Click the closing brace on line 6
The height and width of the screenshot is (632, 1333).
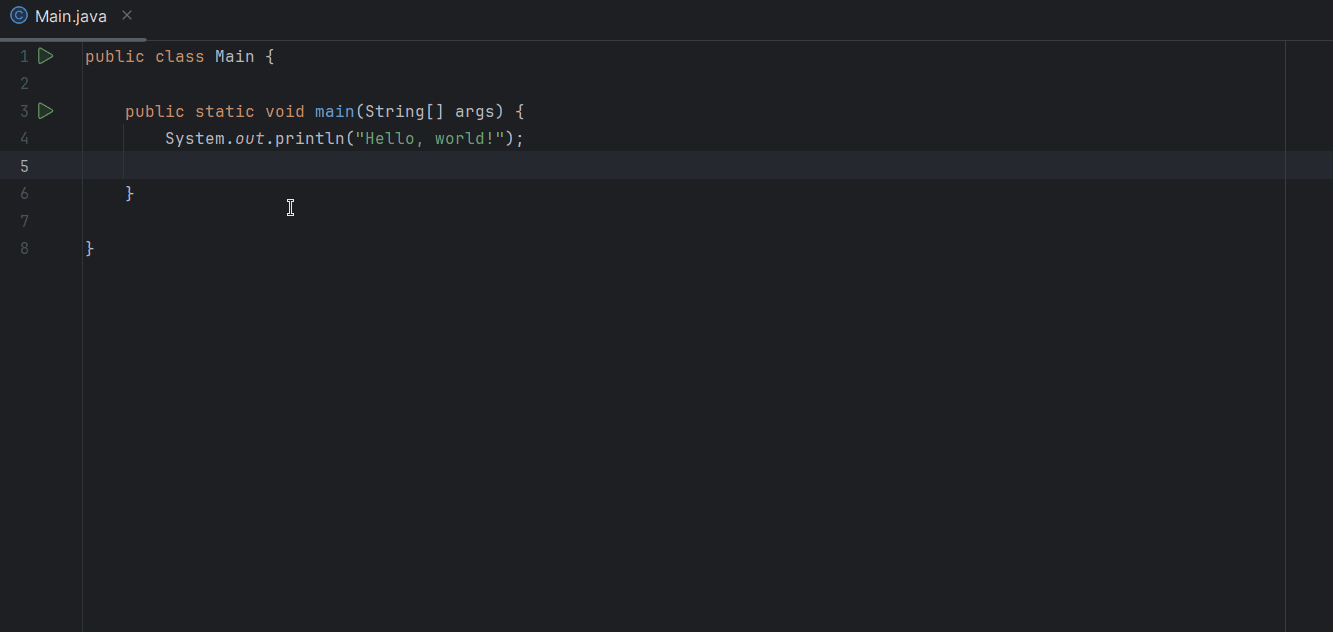[x=130, y=194]
